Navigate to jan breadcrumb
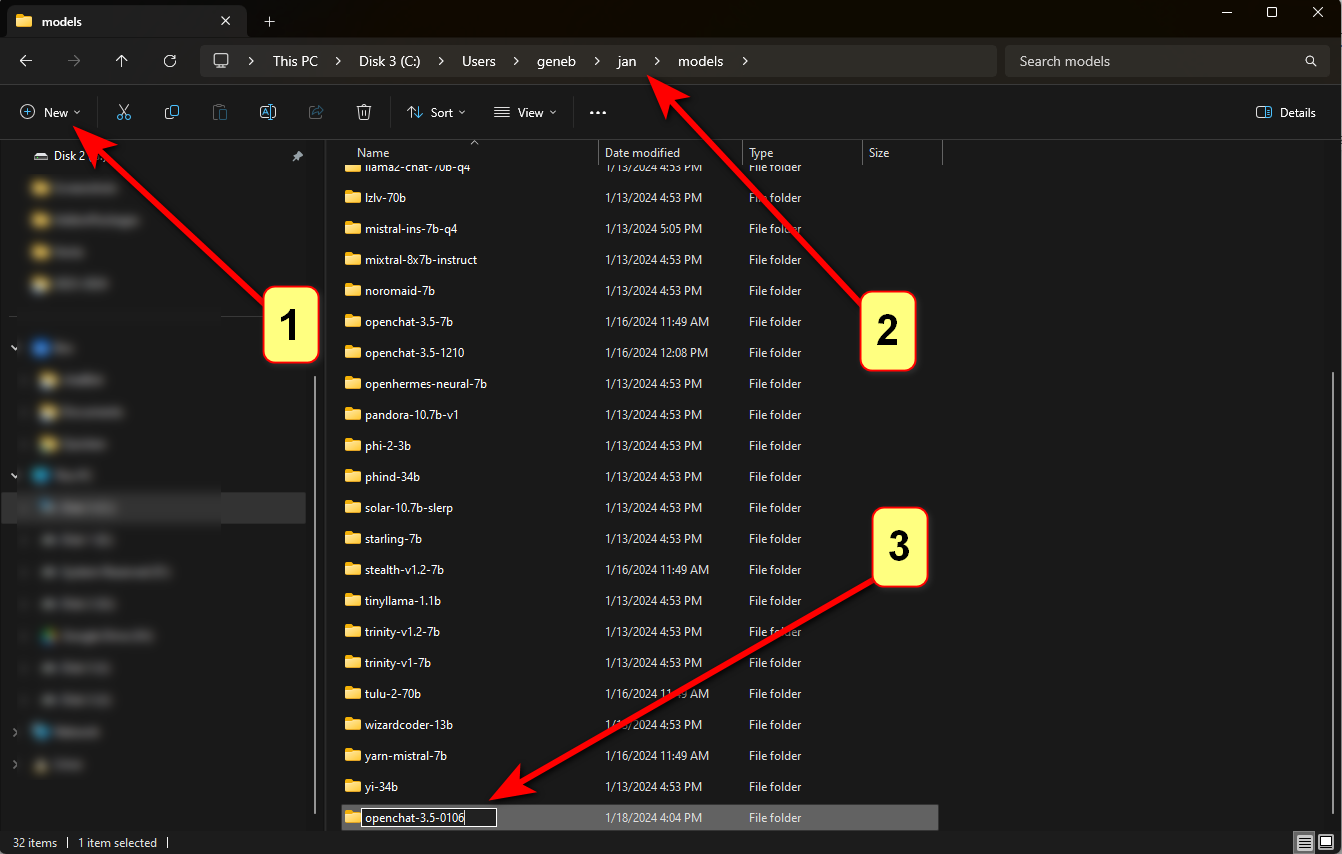 (x=626, y=61)
